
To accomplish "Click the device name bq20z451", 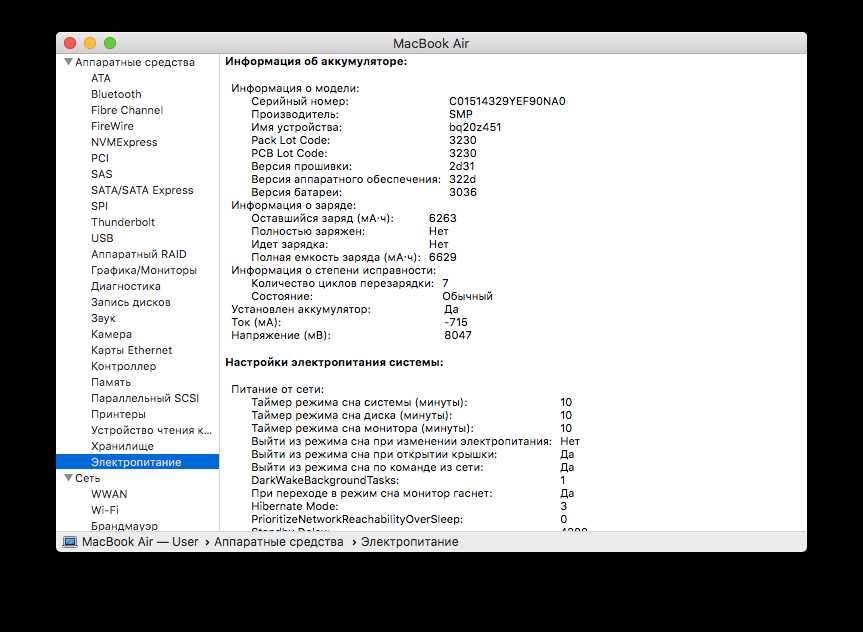I will tap(475, 127).
